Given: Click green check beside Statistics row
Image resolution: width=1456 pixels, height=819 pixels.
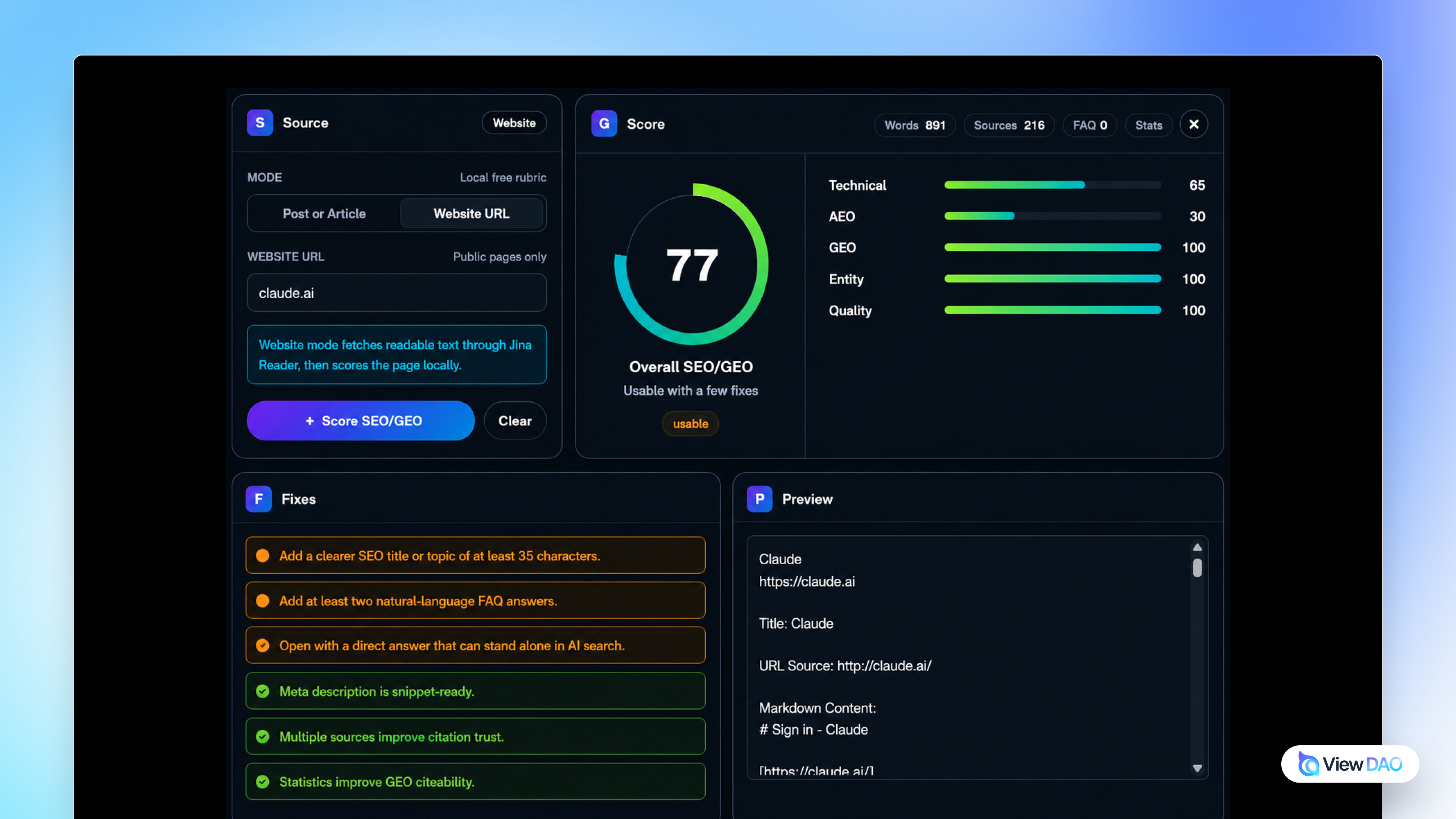Looking at the screenshot, I should (262, 782).
